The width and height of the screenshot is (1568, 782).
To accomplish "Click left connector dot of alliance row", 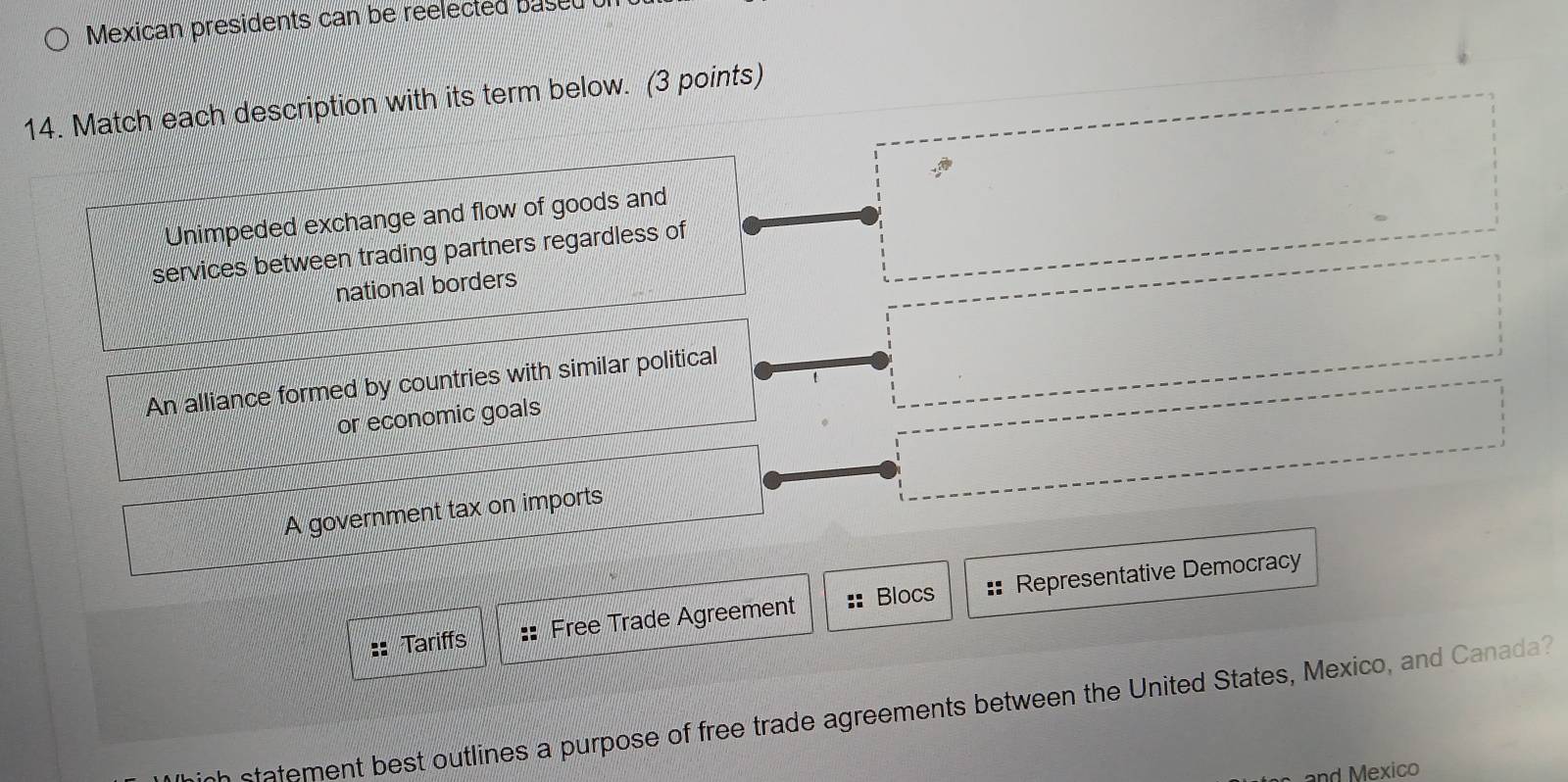I will tap(763, 369).
